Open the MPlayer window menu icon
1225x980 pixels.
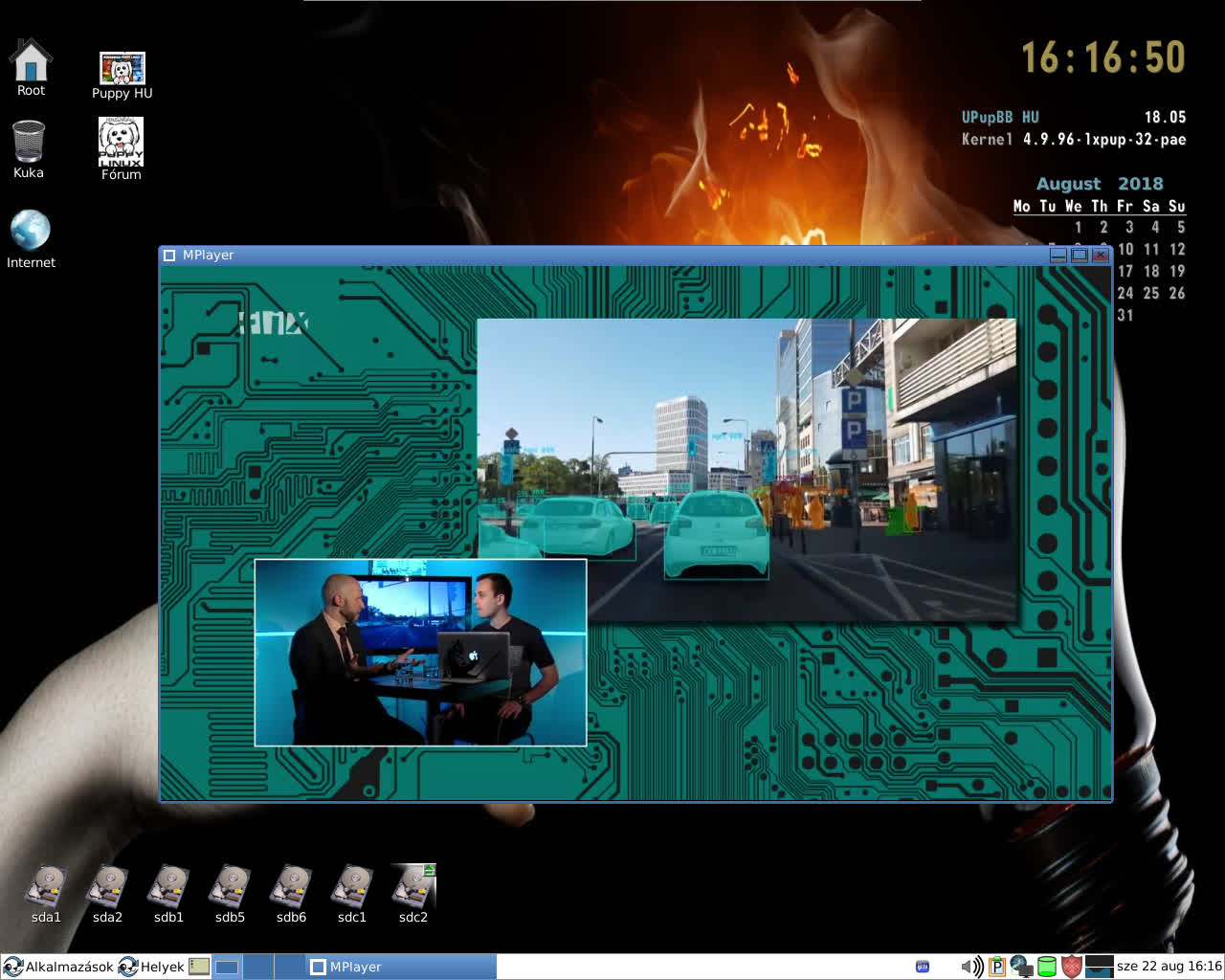click(x=169, y=256)
